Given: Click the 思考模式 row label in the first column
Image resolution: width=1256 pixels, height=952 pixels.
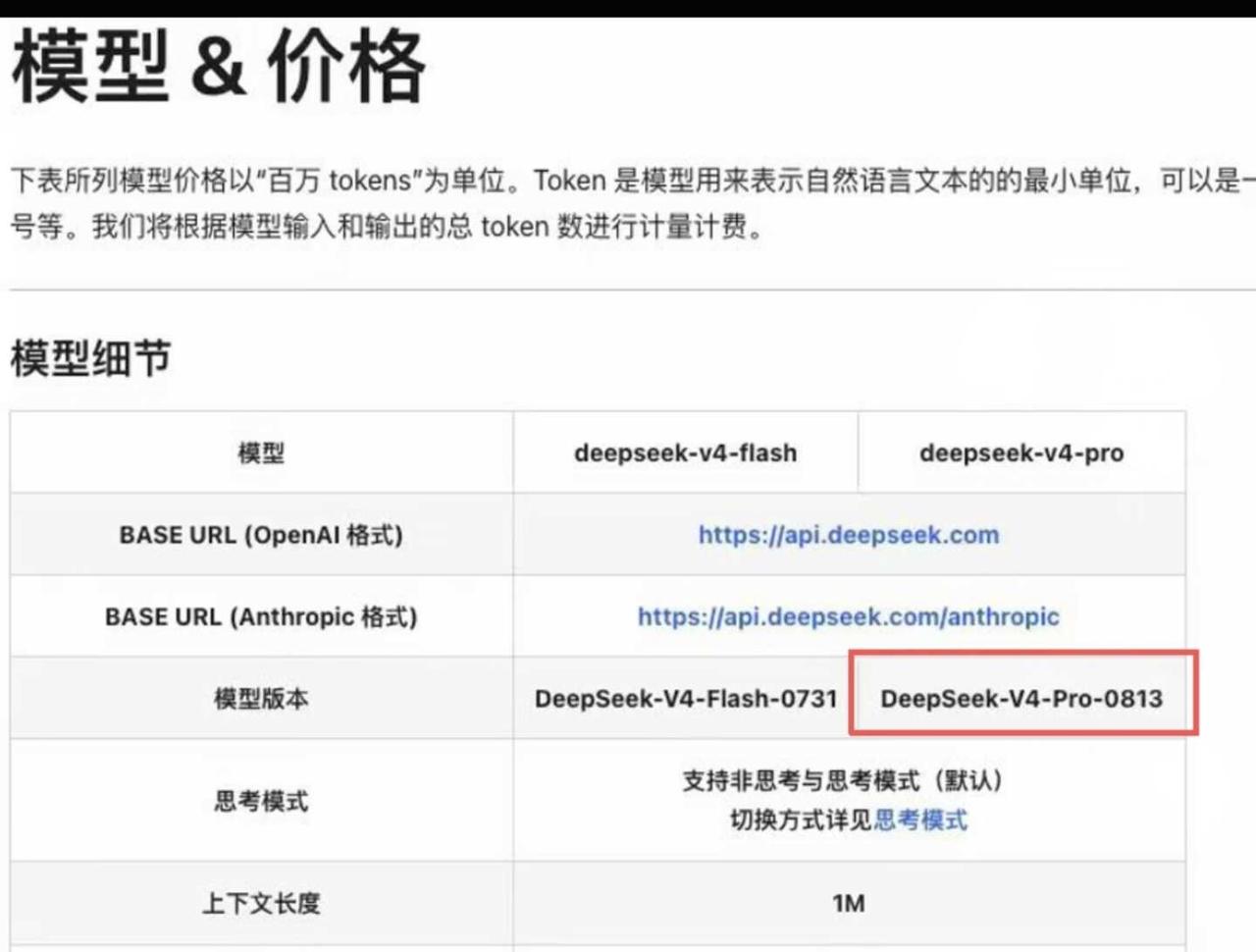Looking at the screenshot, I should tap(261, 801).
